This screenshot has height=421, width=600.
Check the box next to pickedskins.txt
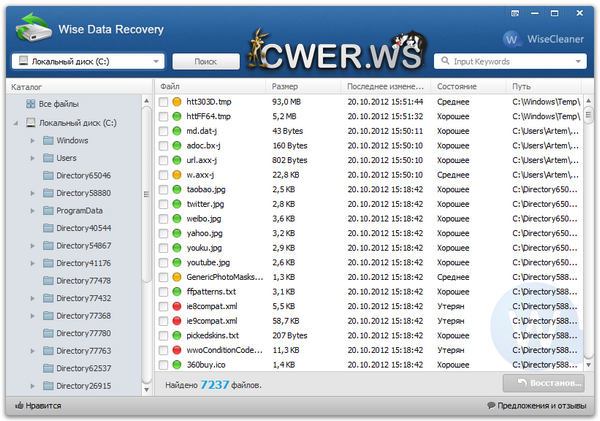coord(163,336)
